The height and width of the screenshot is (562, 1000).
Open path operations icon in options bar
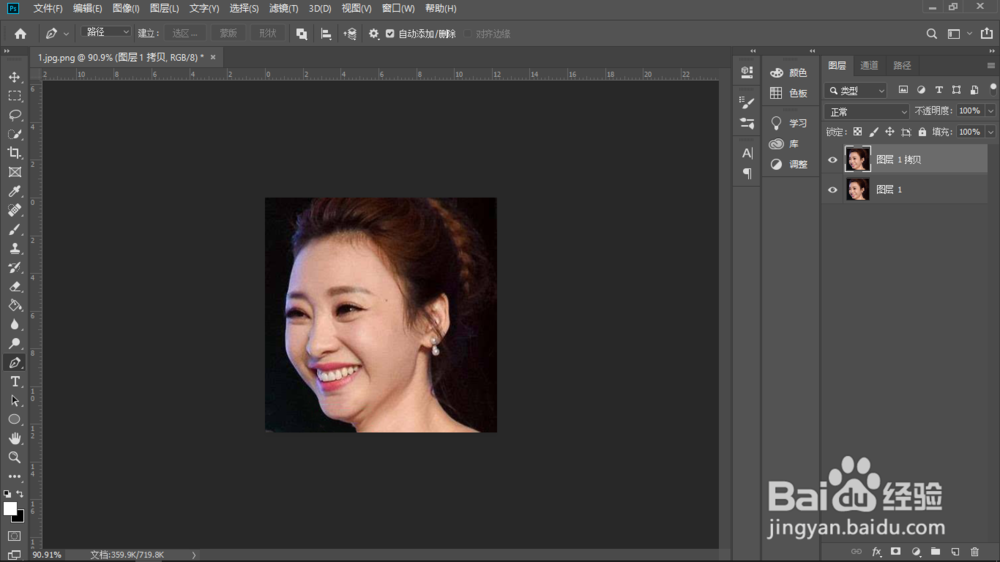(302, 34)
